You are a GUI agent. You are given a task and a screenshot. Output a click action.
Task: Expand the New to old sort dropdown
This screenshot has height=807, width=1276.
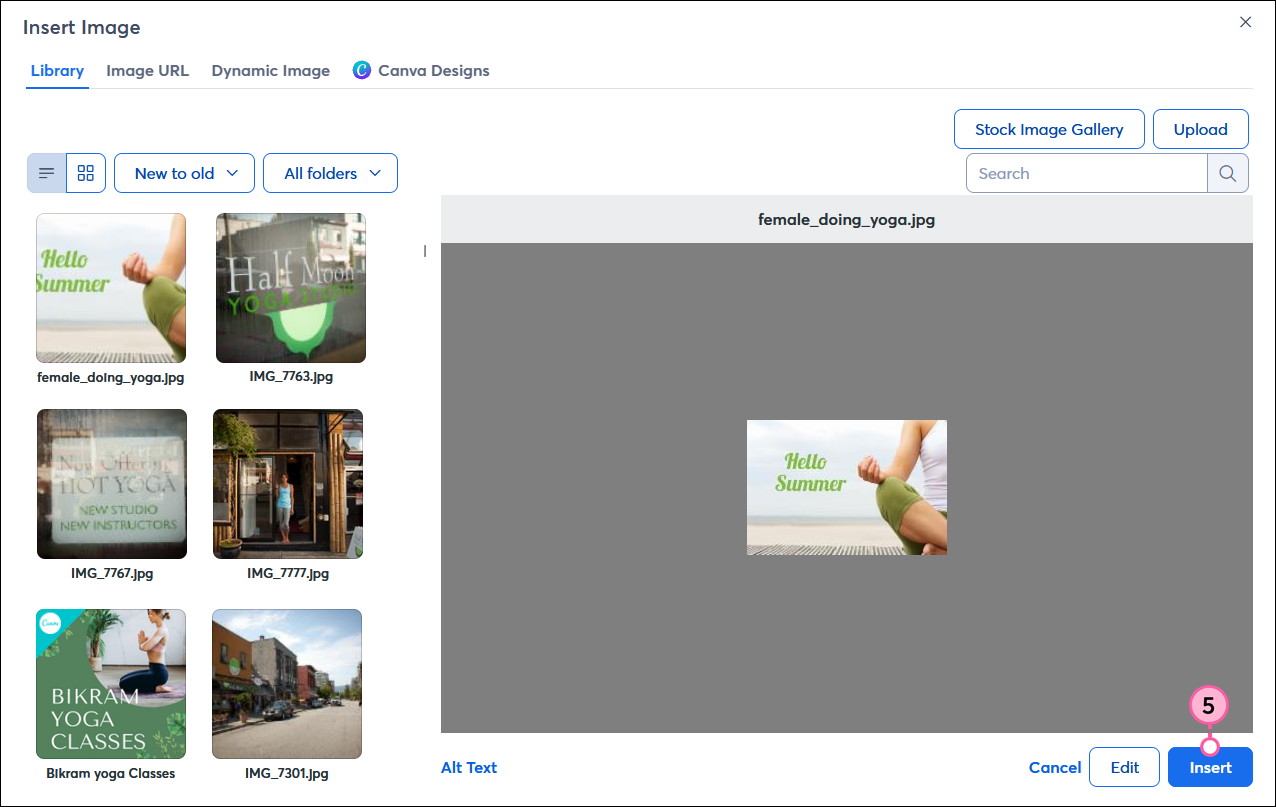pos(185,173)
